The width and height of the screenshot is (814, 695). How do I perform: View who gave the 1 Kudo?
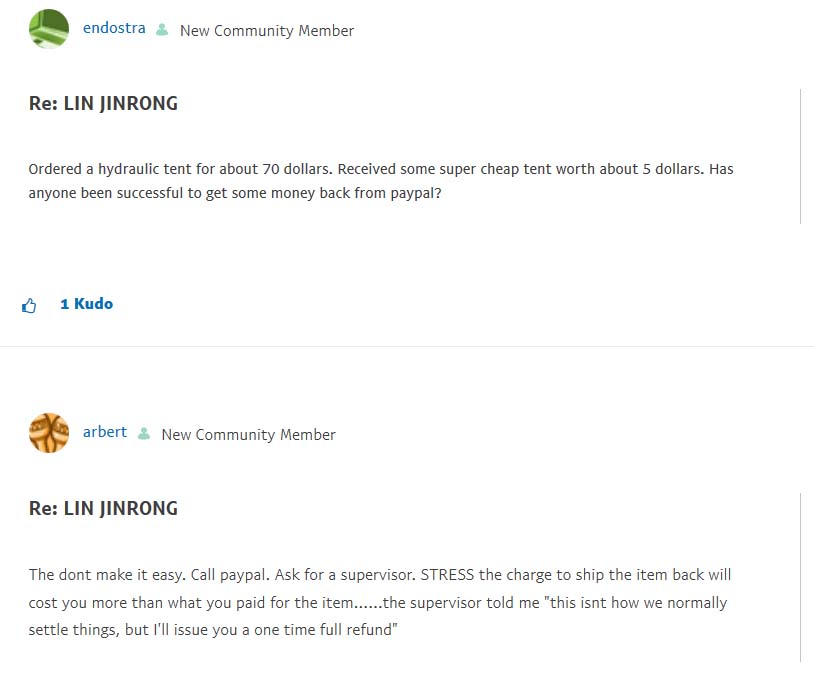86,304
